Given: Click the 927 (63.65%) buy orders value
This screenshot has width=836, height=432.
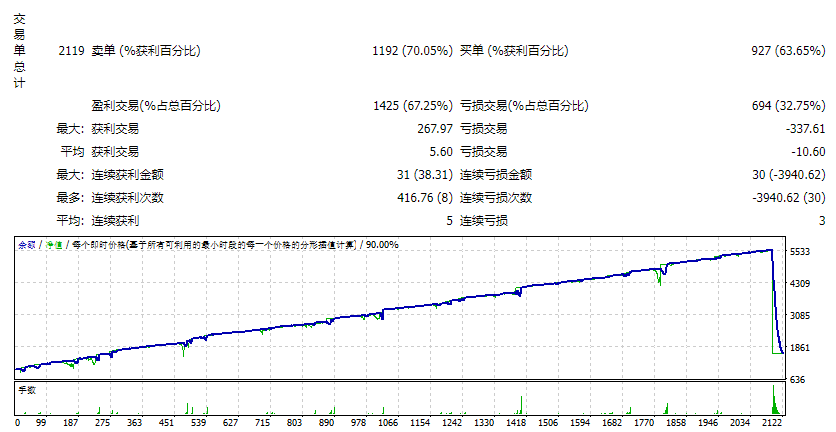Looking at the screenshot, I should [x=788, y=51].
